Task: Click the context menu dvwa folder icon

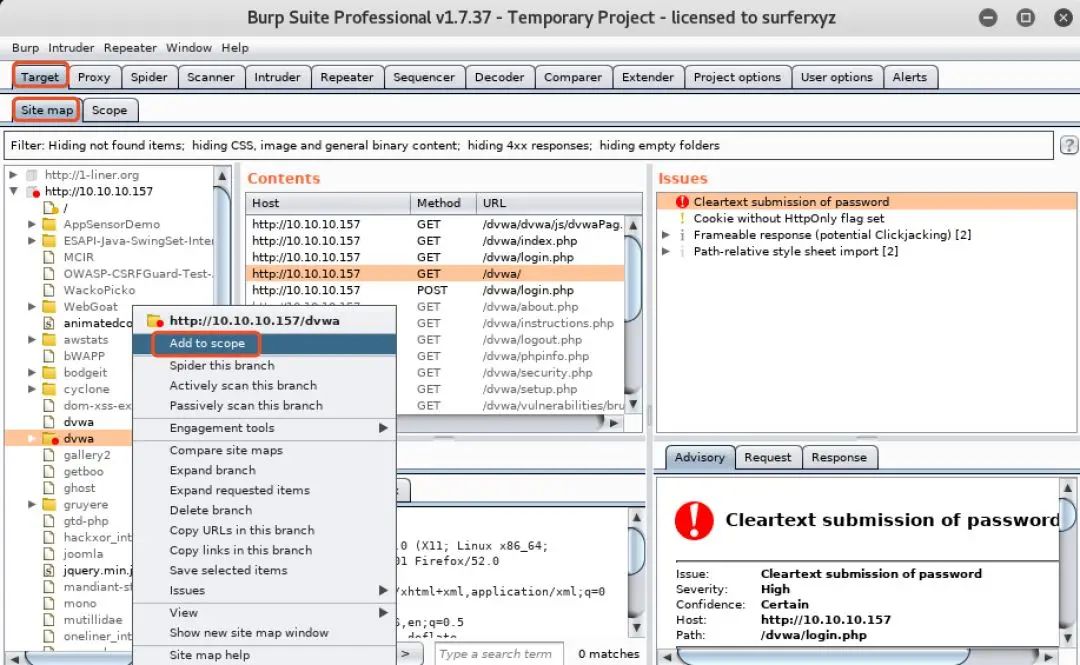Action: point(155,320)
